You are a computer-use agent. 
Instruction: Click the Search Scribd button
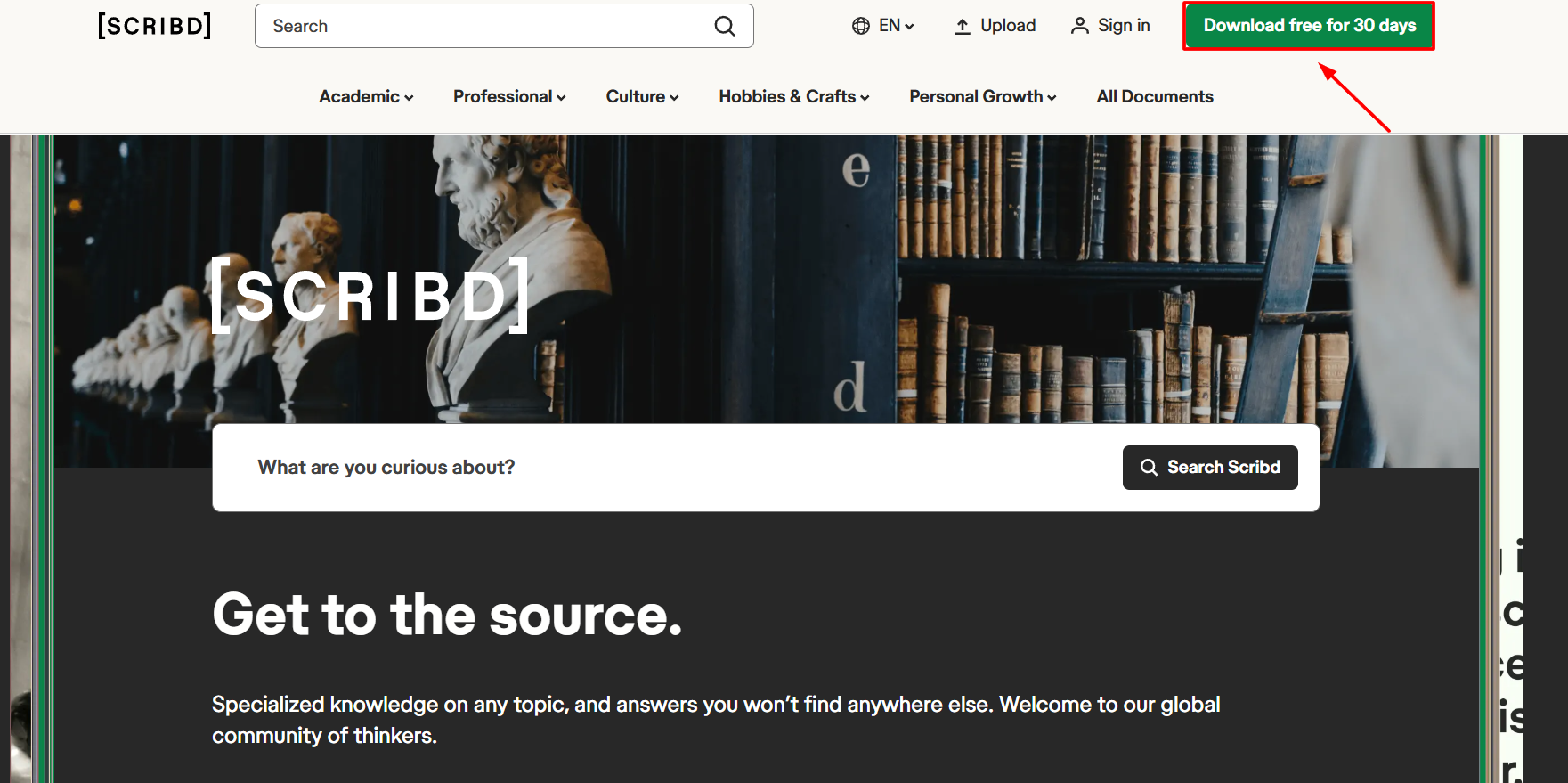point(1210,468)
